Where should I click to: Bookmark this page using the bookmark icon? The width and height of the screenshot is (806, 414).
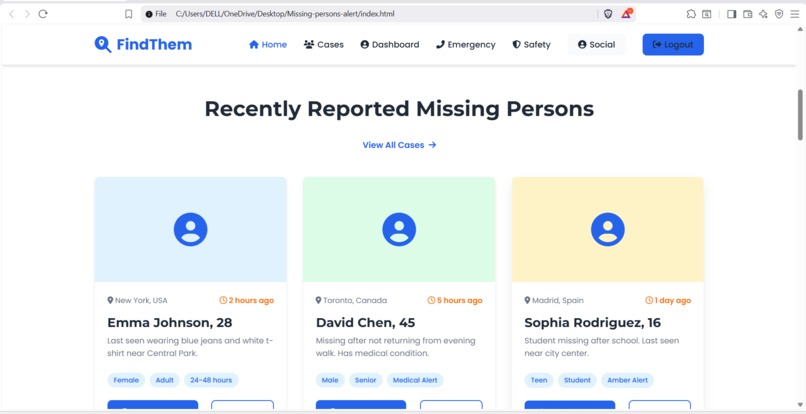tap(129, 14)
